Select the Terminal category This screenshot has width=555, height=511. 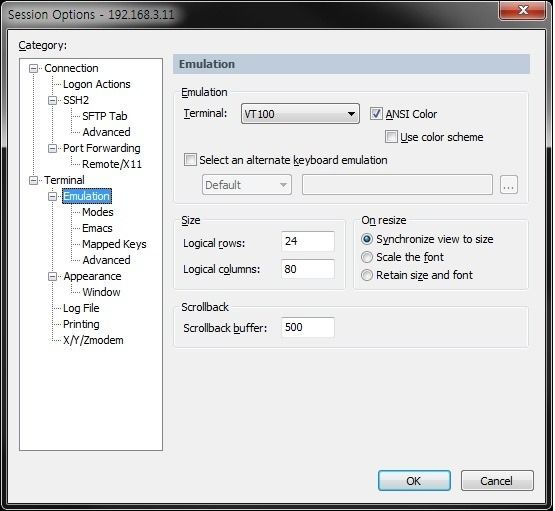tap(64, 180)
